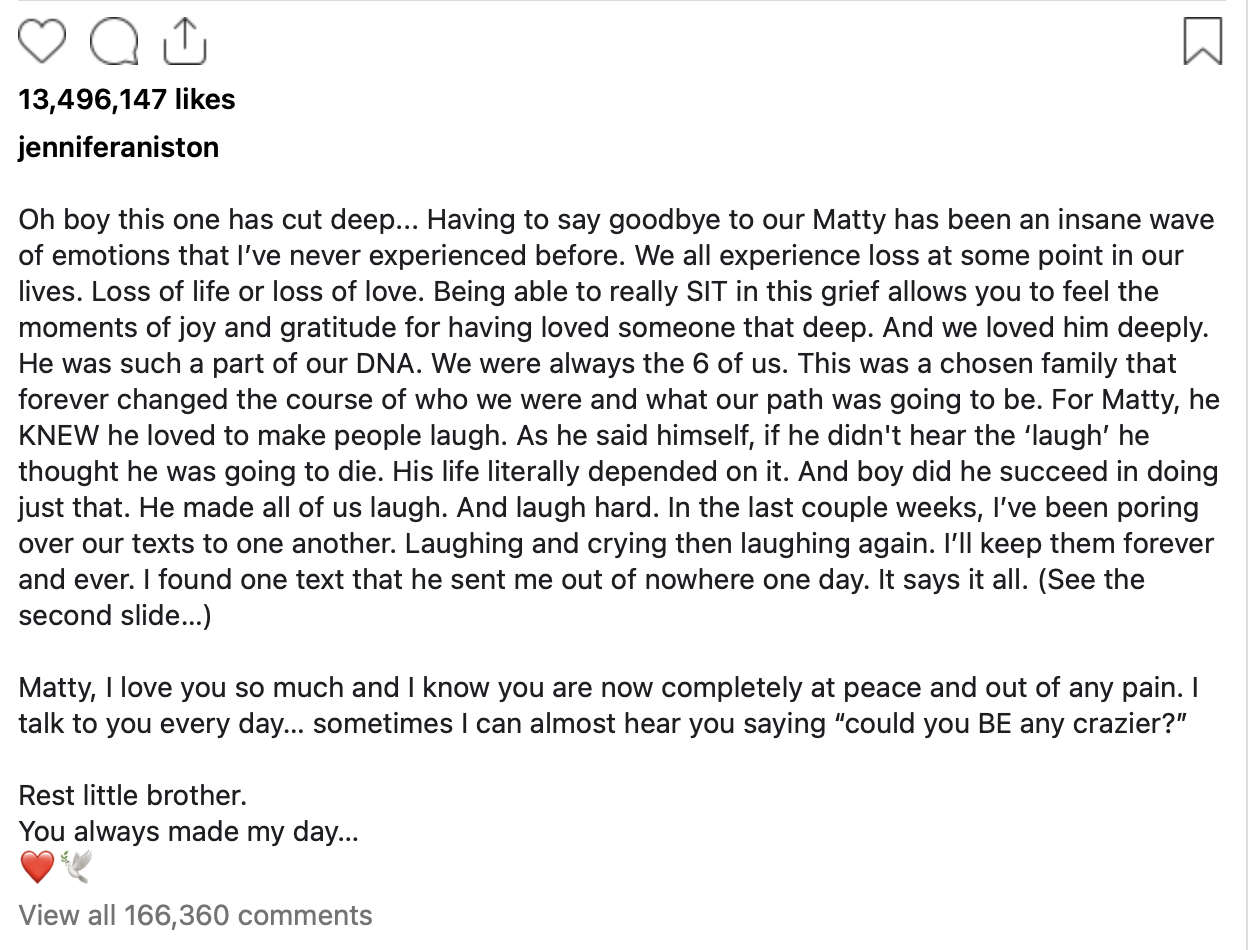The width and height of the screenshot is (1252, 950).
Task: Click the "Rest little brother." line
Action: pos(132,796)
